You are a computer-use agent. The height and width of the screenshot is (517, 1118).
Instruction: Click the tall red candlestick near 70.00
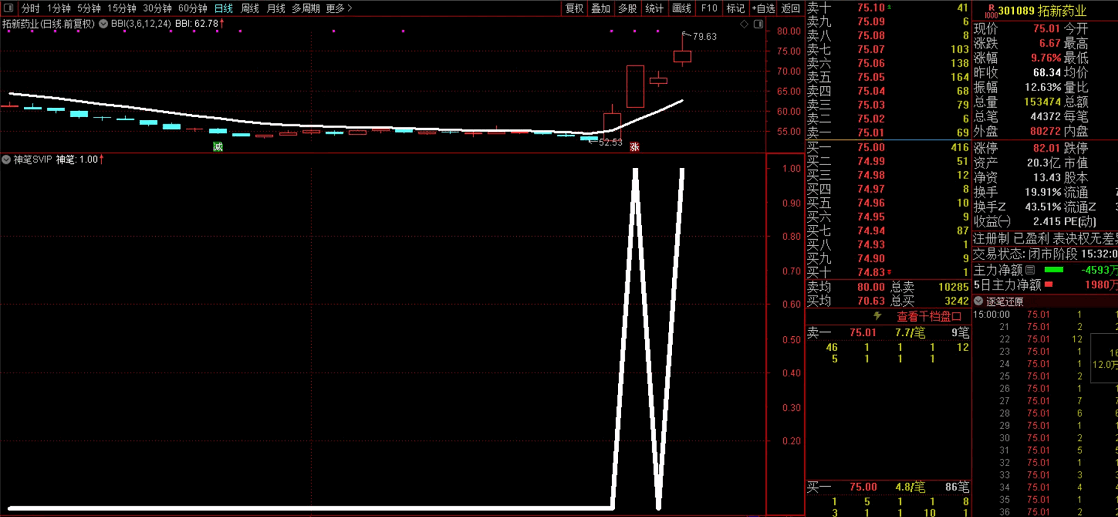coord(635,86)
